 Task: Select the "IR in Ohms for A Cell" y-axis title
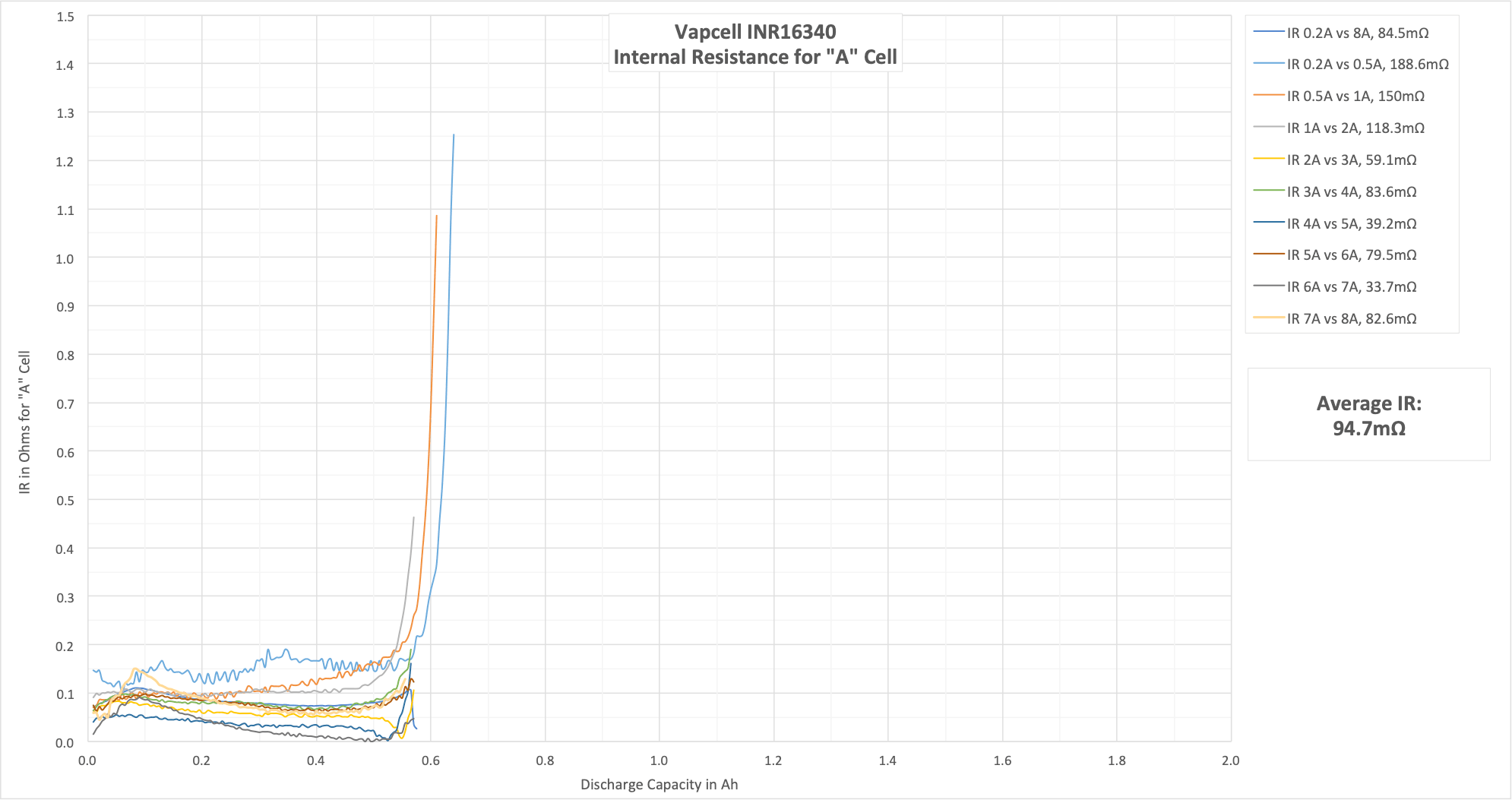point(25,422)
